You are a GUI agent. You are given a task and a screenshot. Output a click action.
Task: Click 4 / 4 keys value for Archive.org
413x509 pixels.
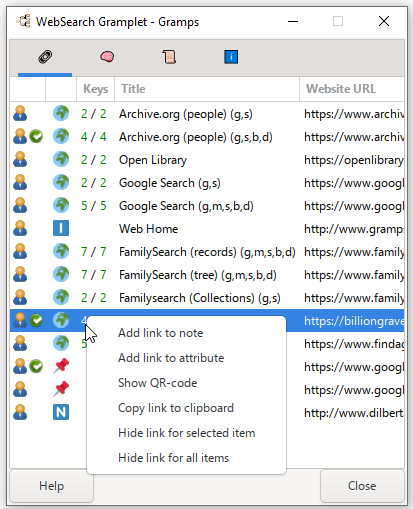coord(94,137)
